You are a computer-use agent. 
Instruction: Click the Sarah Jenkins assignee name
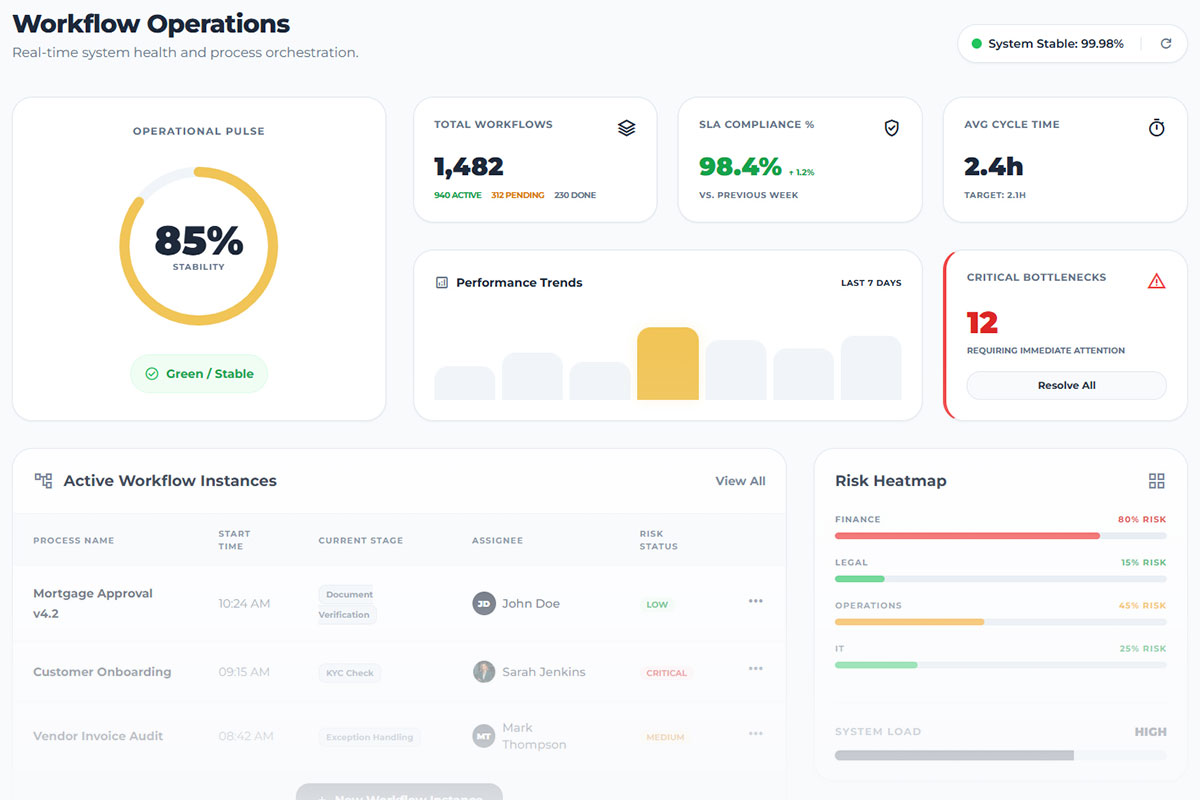coord(544,672)
